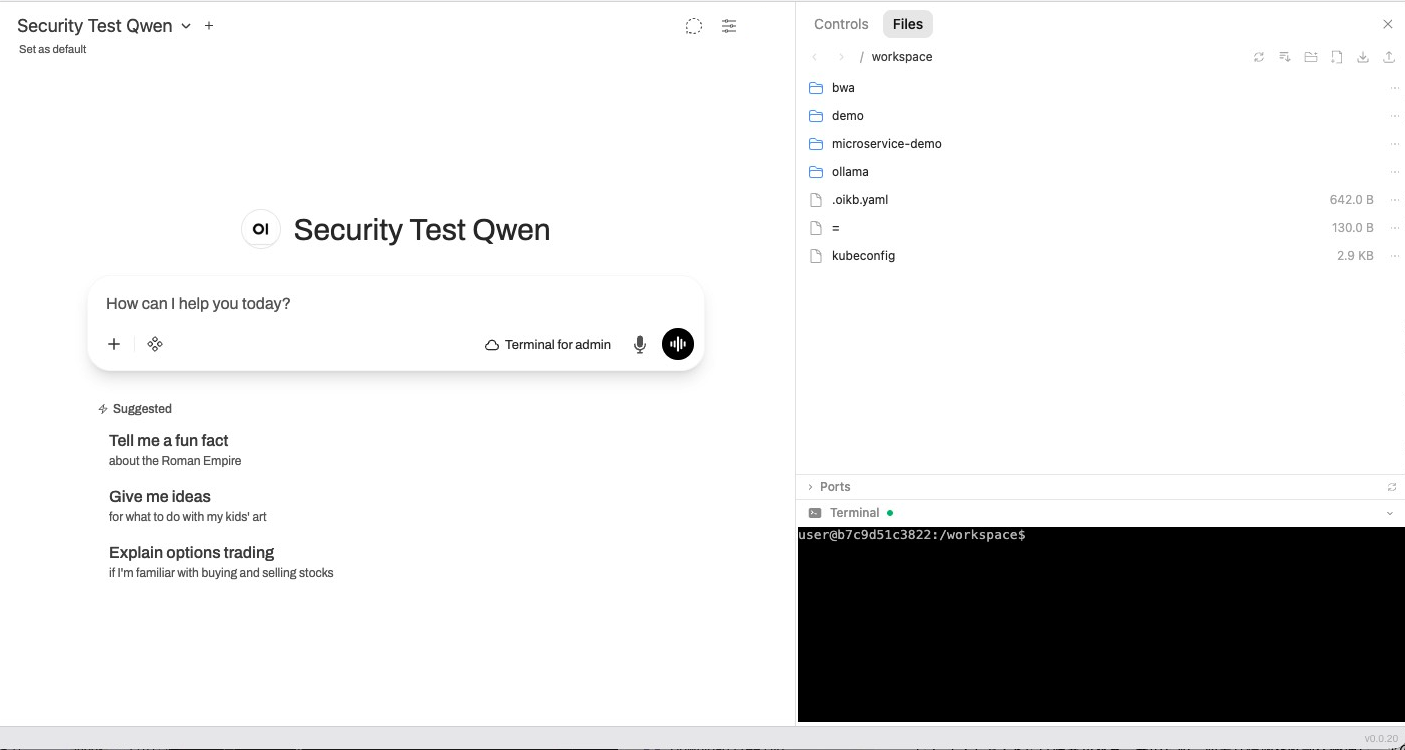Viewport: 1405px width, 750px height.
Task: Open the attachment plus menu in chat box
Action: click(x=114, y=344)
